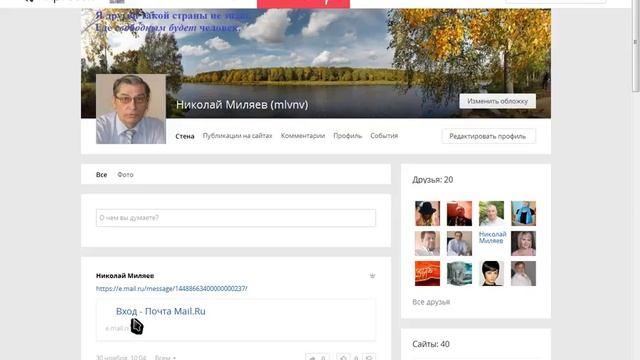Click the Сайты: 40 heading
The height and width of the screenshot is (360, 640).
(x=431, y=344)
